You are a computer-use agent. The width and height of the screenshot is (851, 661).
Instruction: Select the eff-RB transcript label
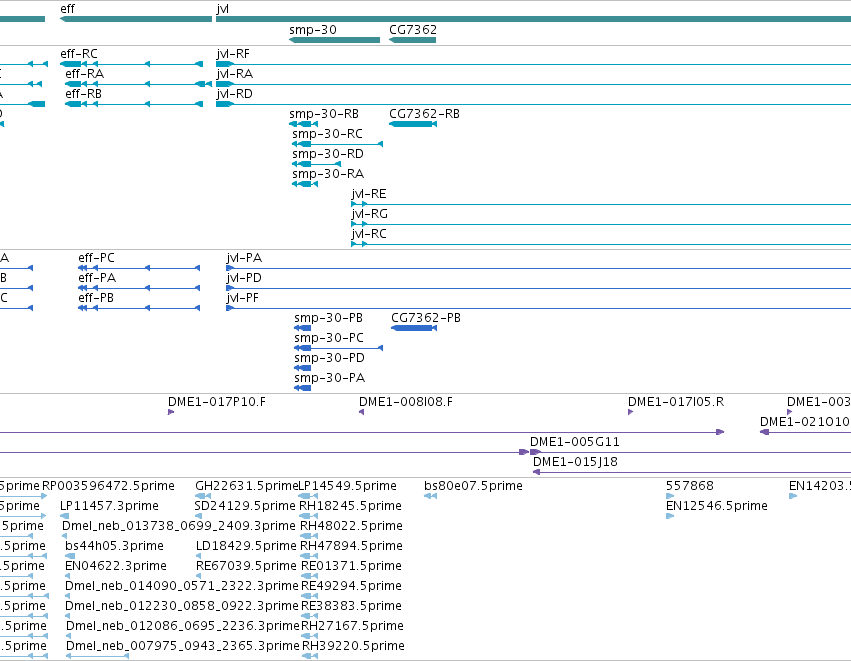[x=83, y=94]
